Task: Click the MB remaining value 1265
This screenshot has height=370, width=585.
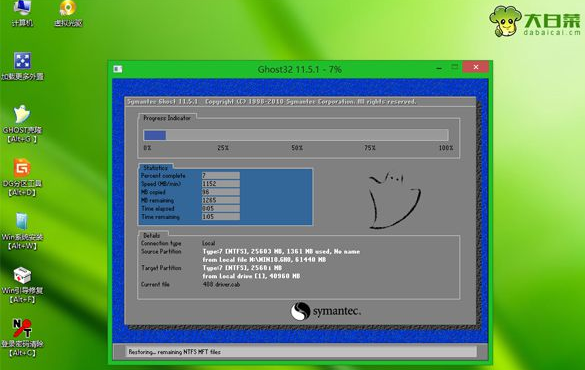Action: [x=220, y=200]
